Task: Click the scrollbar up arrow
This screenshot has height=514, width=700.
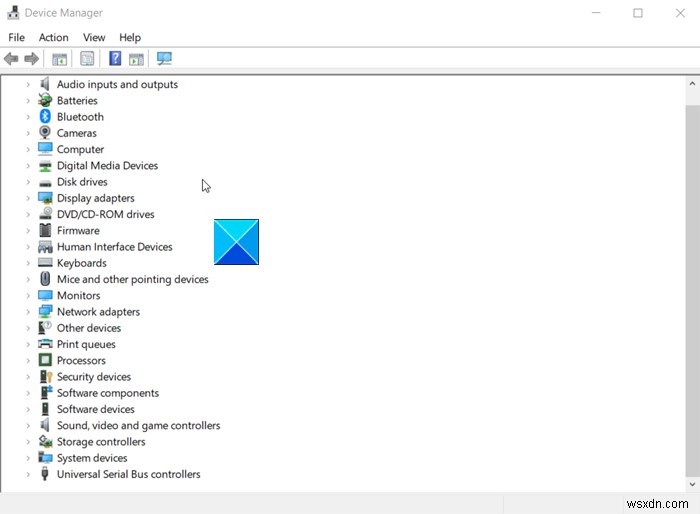Action: [692, 84]
